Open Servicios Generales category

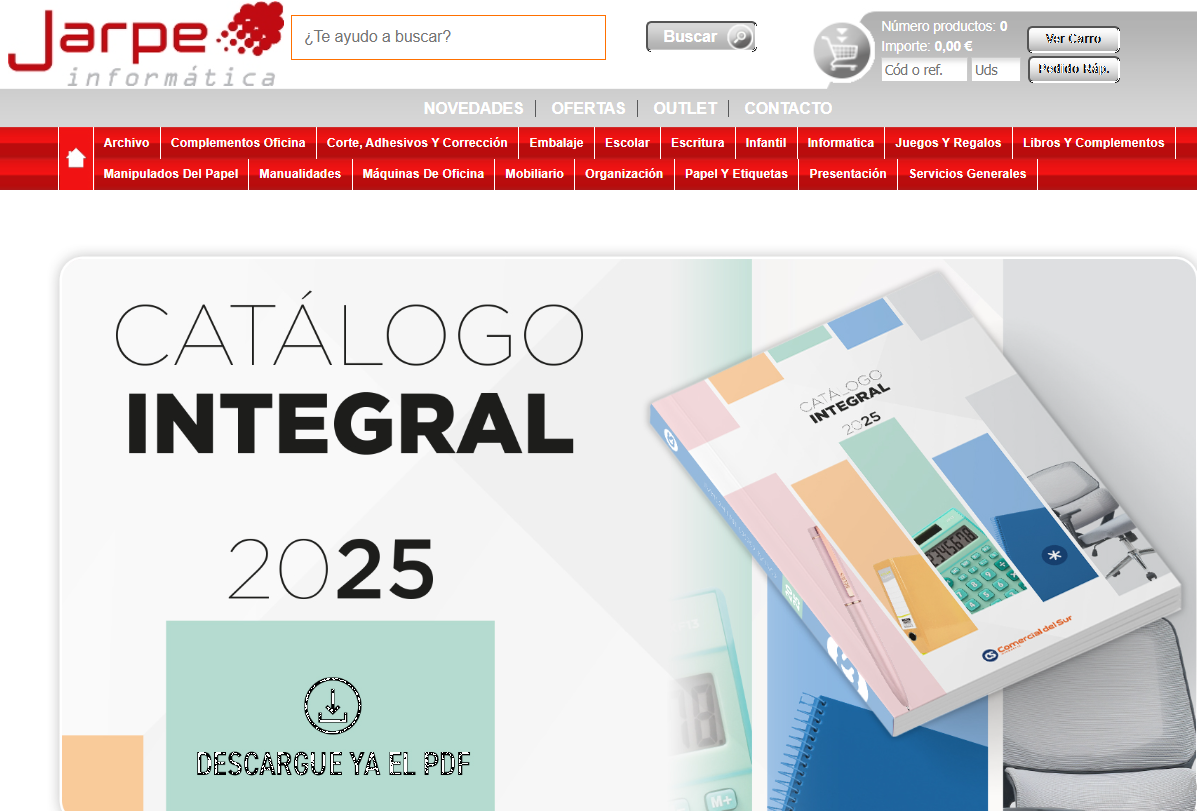point(967,174)
